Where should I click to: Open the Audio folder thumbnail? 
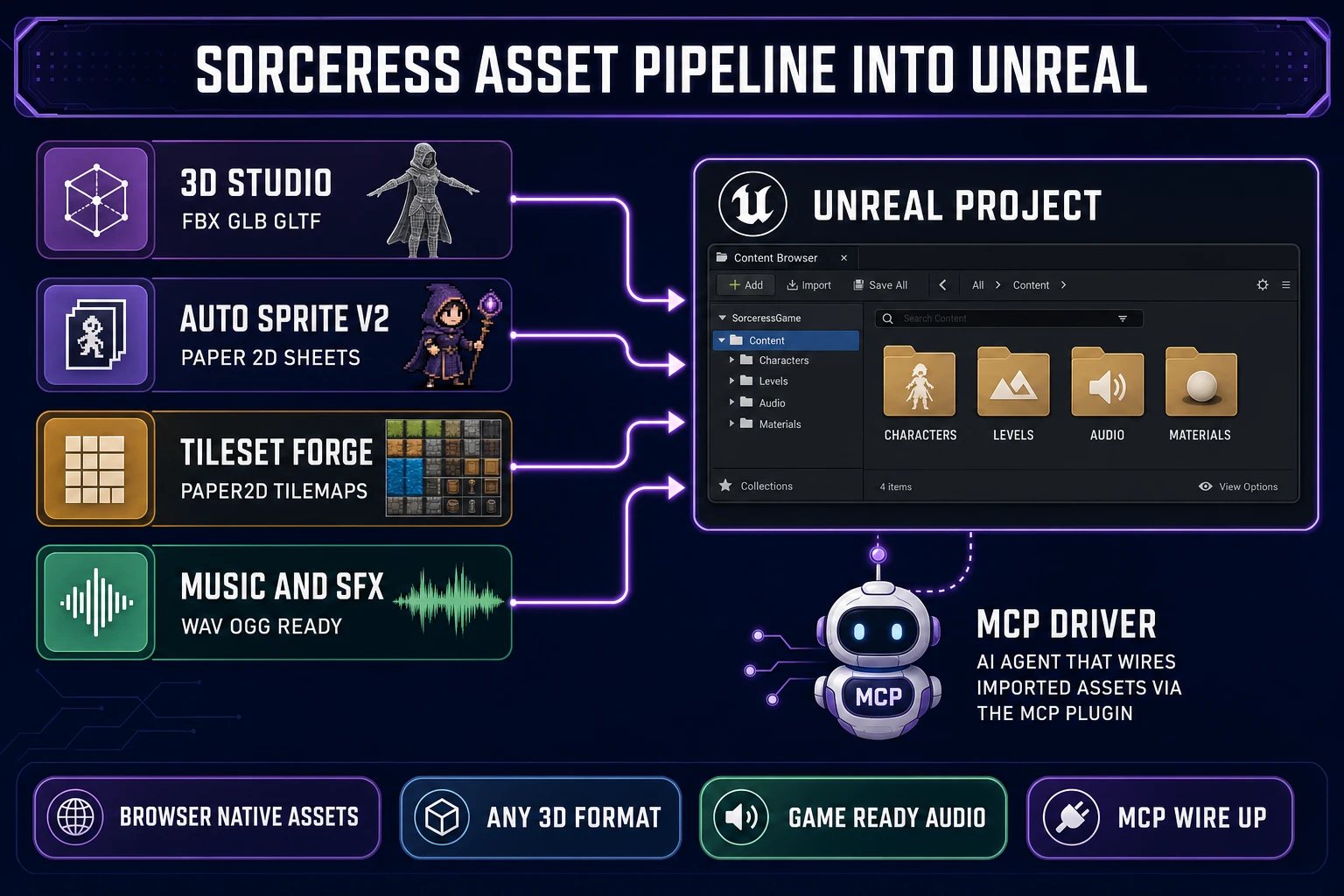click(1107, 381)
